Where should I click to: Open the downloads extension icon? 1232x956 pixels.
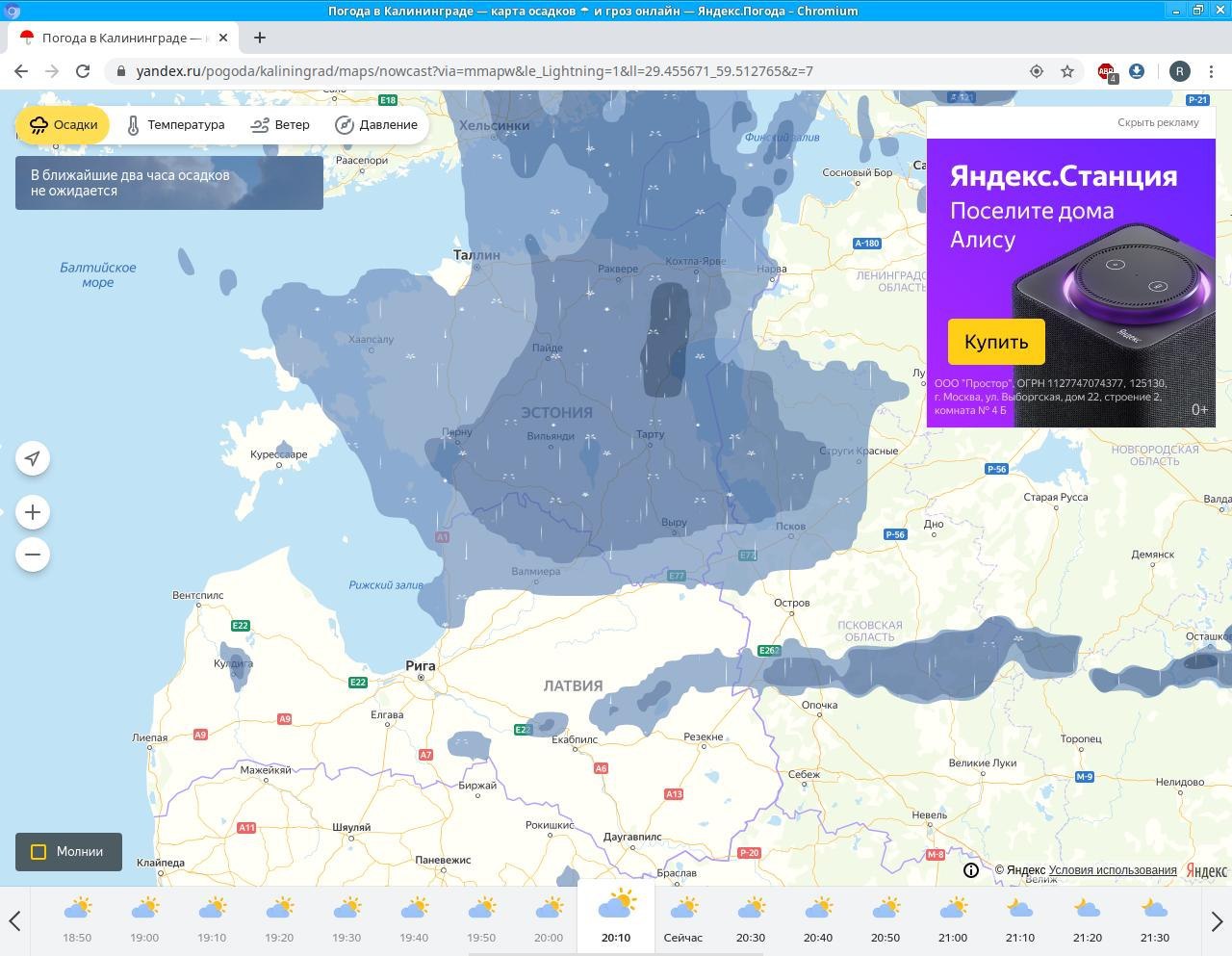[x=1137, y=71]
